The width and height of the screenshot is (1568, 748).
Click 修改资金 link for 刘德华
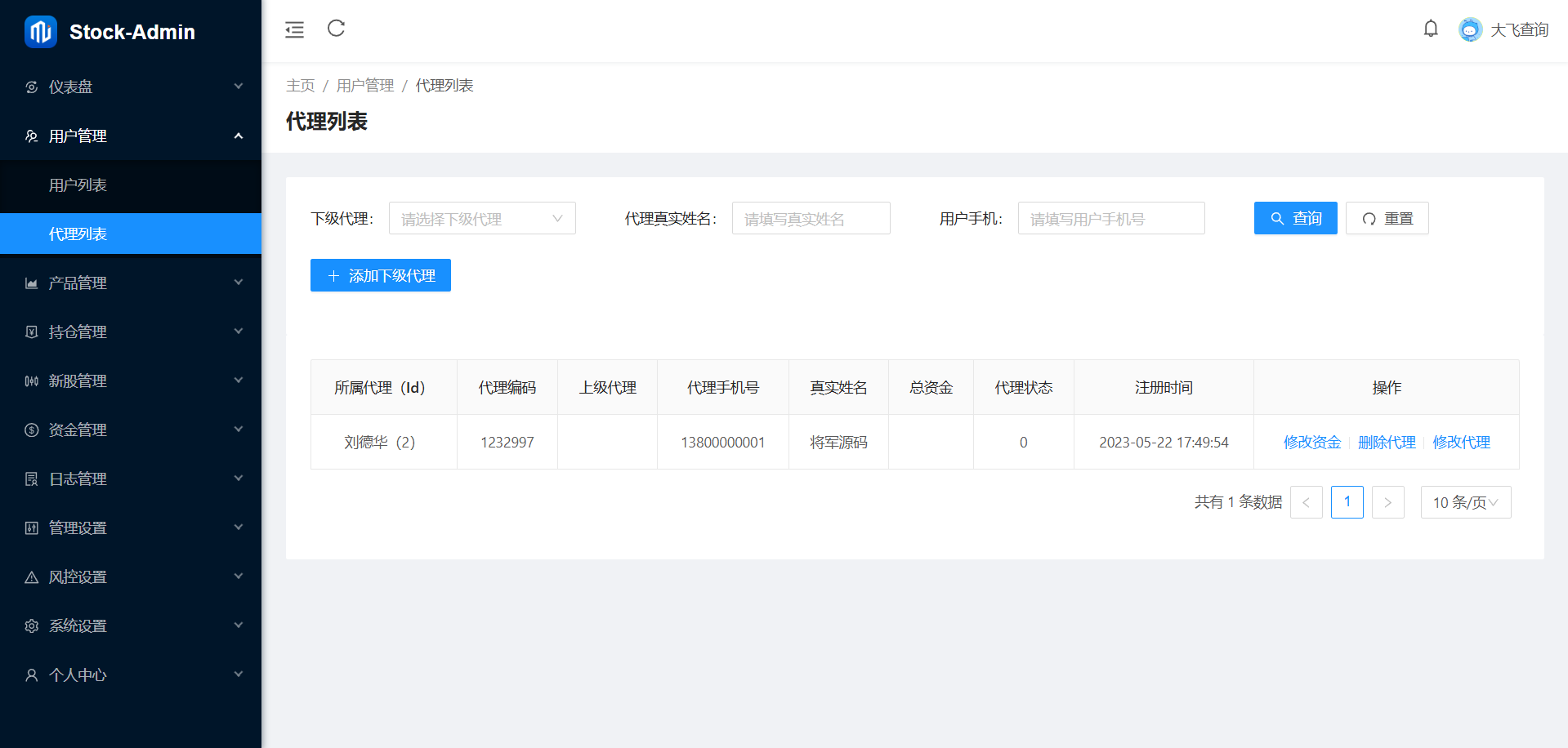1311,443
